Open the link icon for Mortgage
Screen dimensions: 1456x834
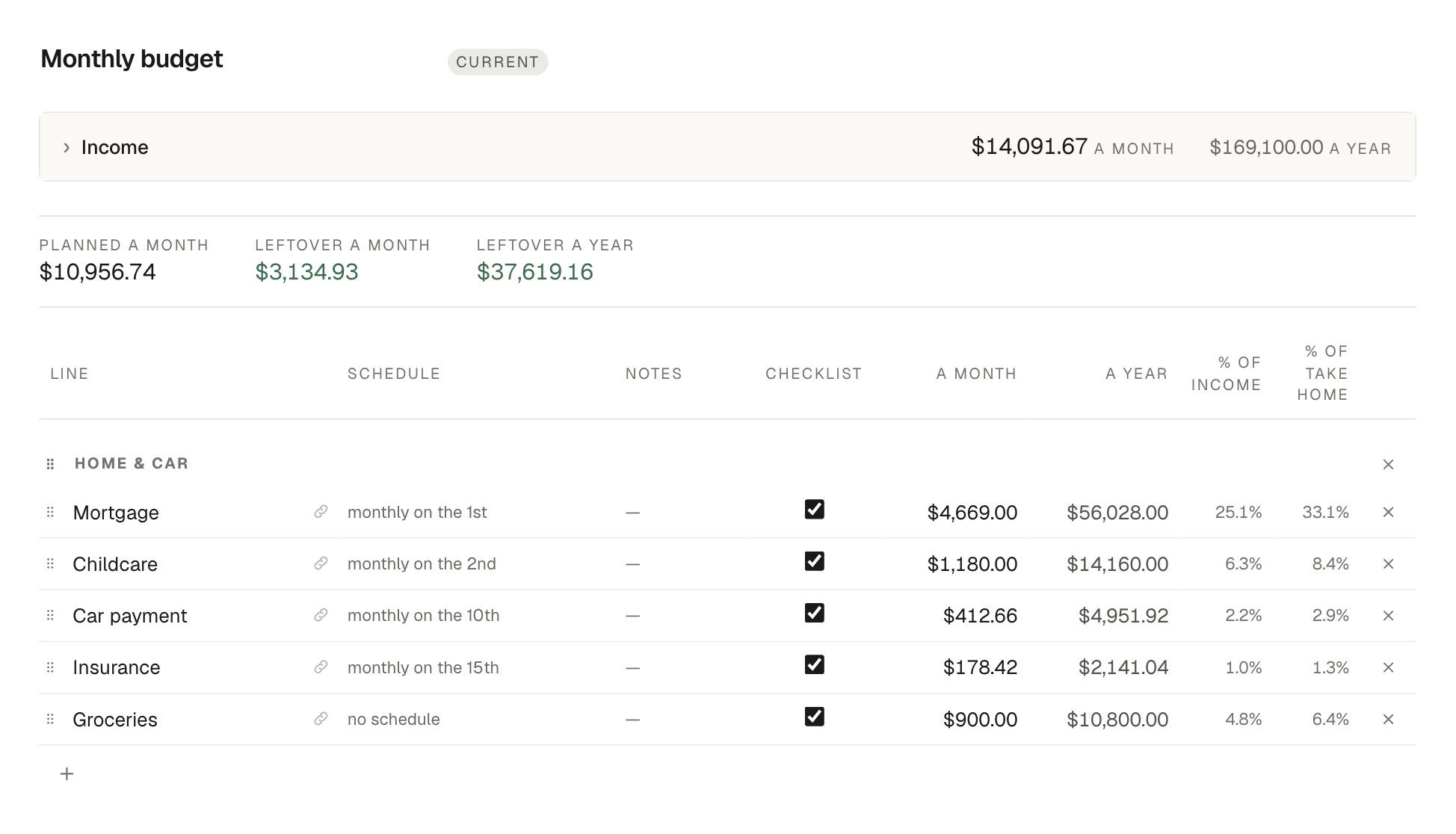pos(321,512)
